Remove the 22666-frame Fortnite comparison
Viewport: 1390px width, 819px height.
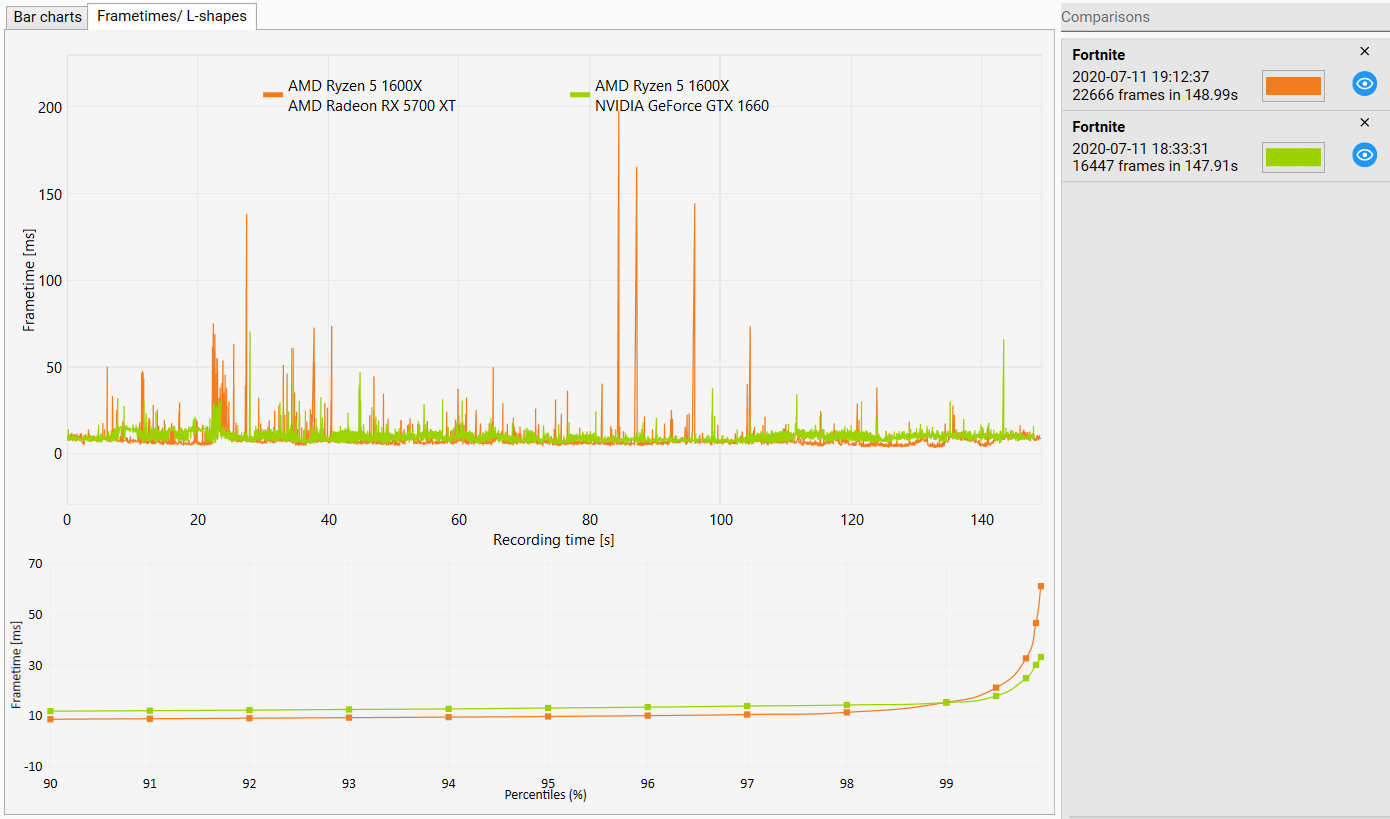click(x=1365, y=51)
